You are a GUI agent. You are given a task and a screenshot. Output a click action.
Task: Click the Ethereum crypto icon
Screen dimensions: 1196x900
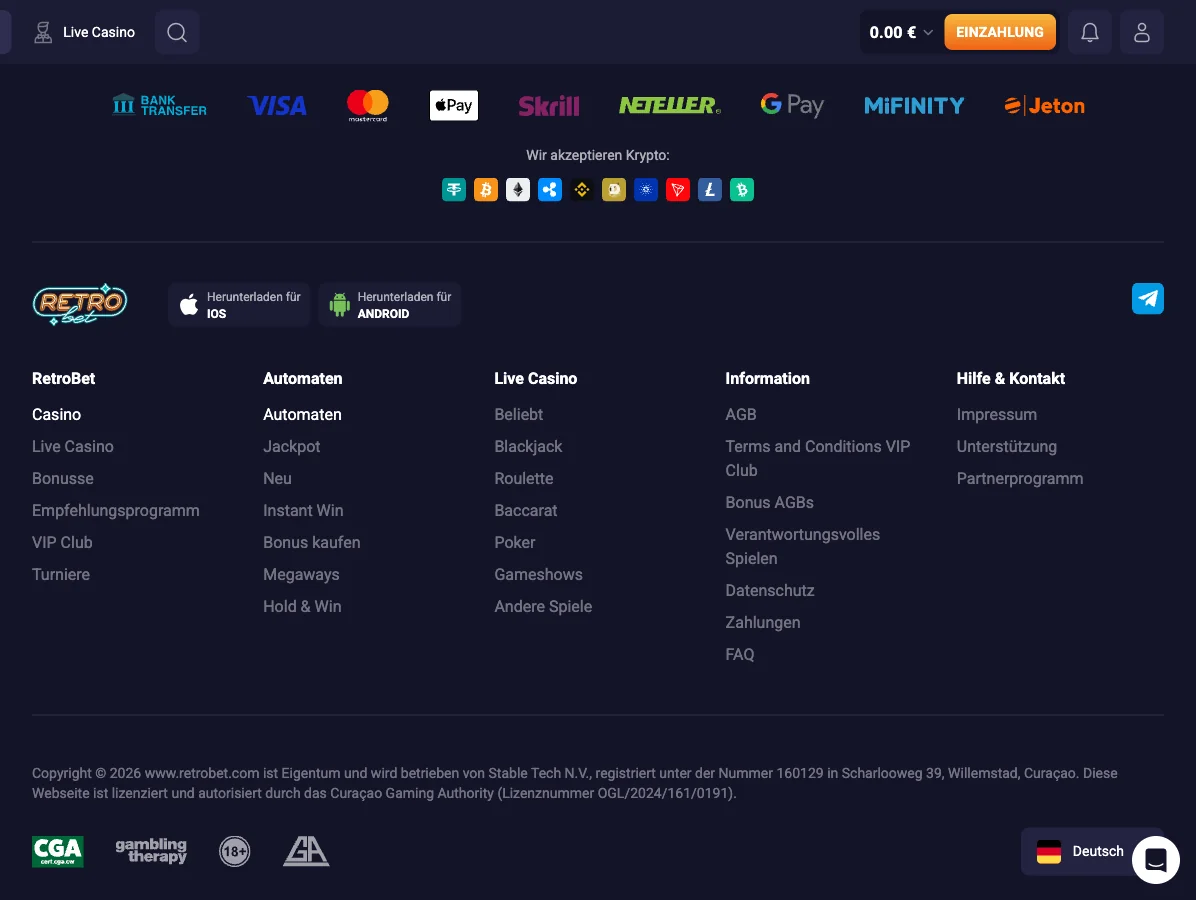point(518,189)
